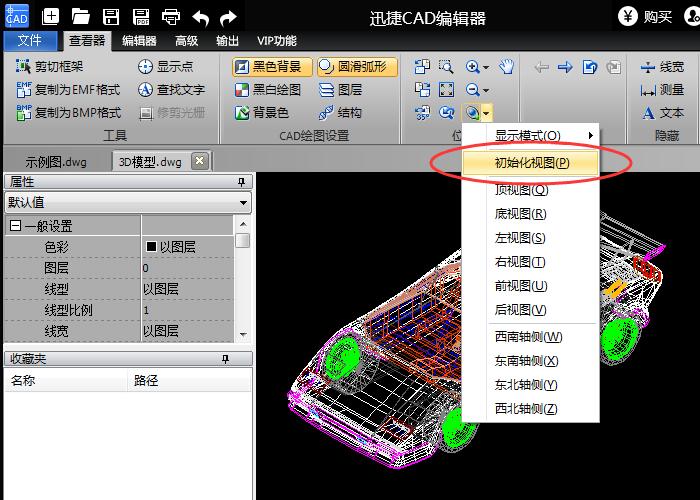Viewport: 700px width, 500px height.
Task: Redo the last action
Action: click(x=228, y=18)
